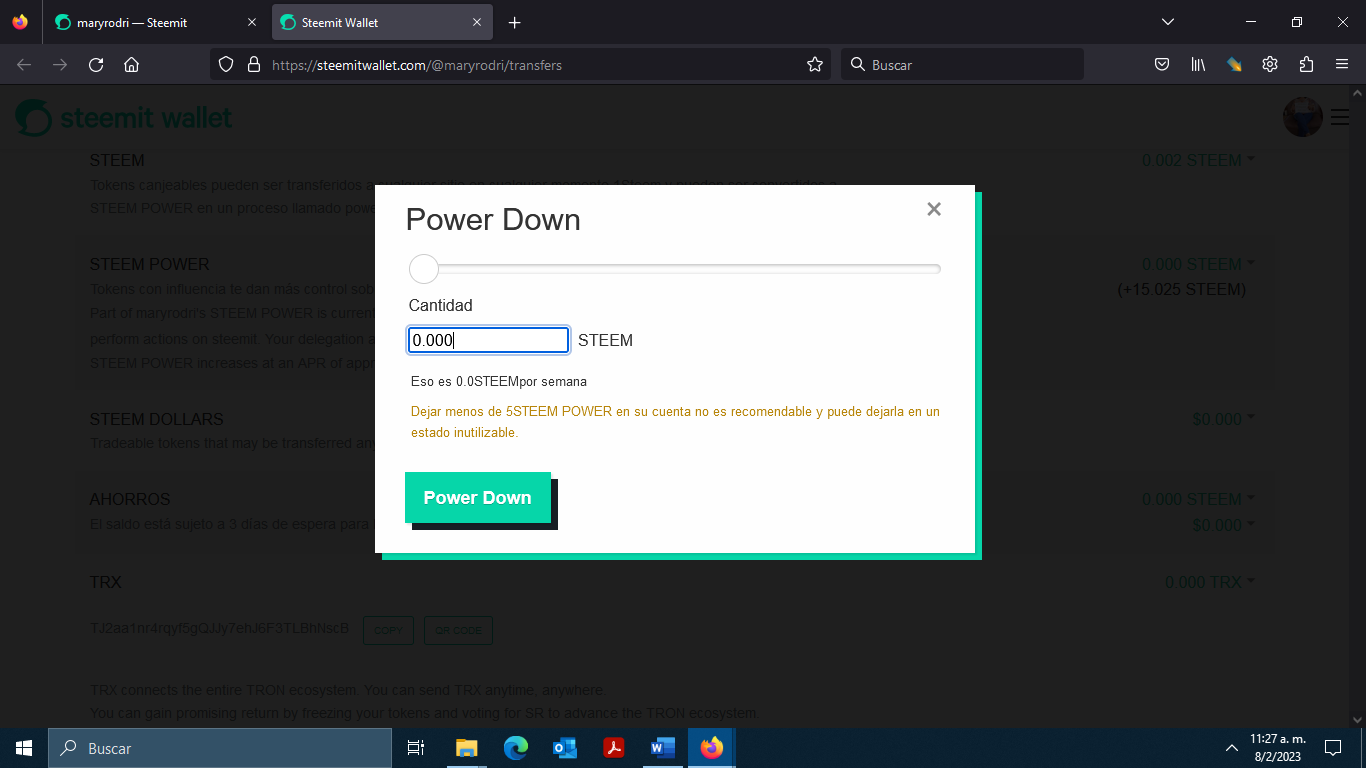Select the Steemit Wallet browser tab
Screen dimensions: 1366x768
[x=381, y=22]
